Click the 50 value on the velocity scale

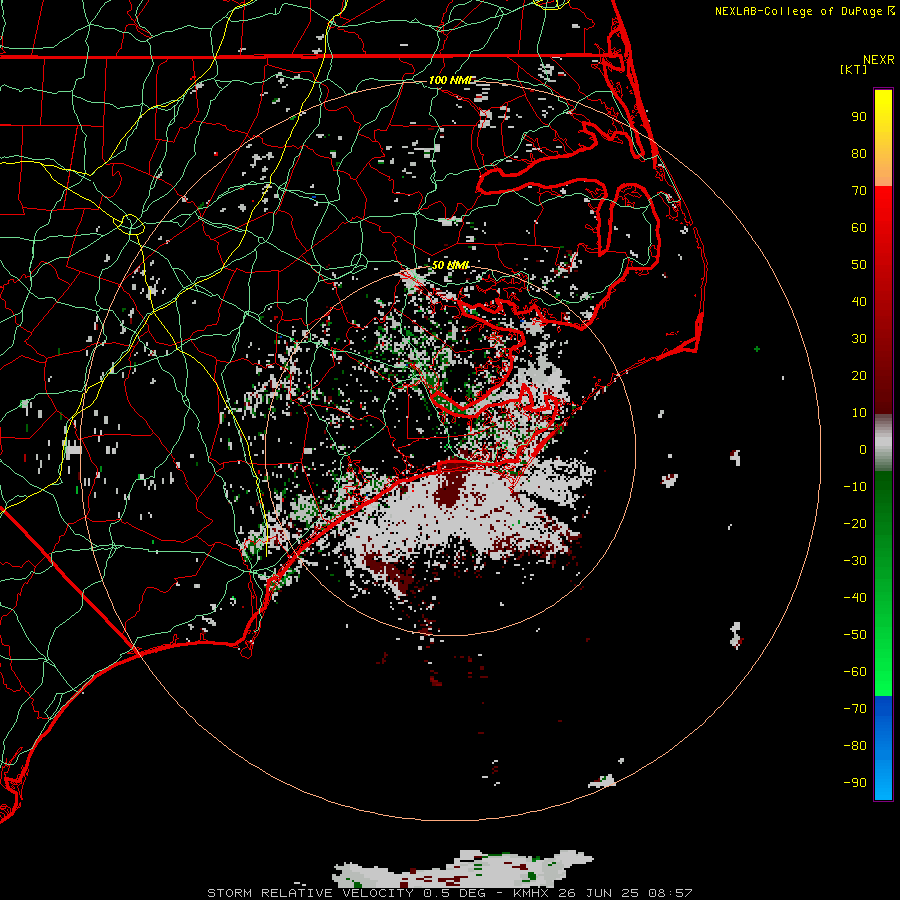tap(859, 265)
